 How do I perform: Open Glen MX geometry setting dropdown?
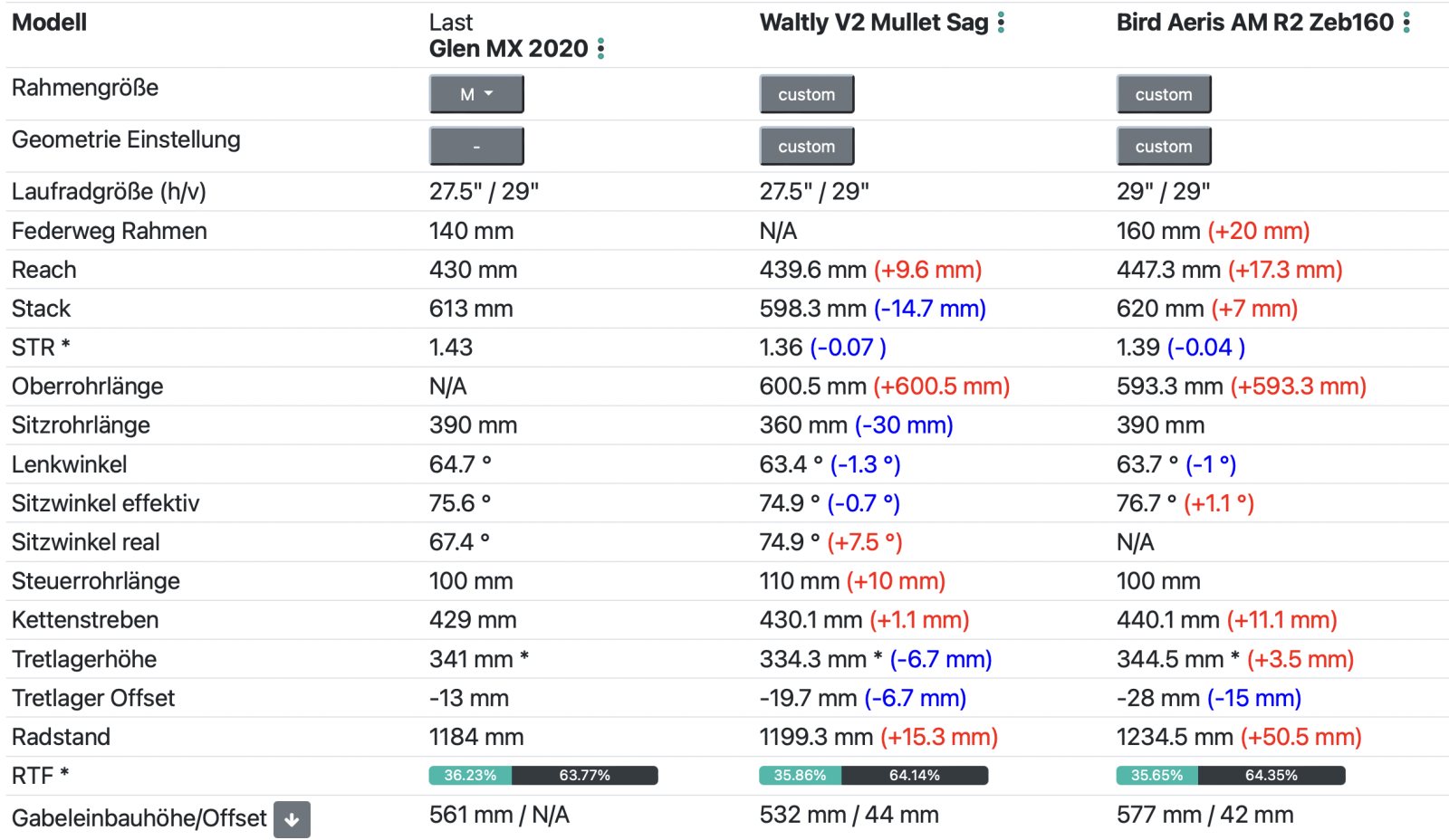pos(476,147)
